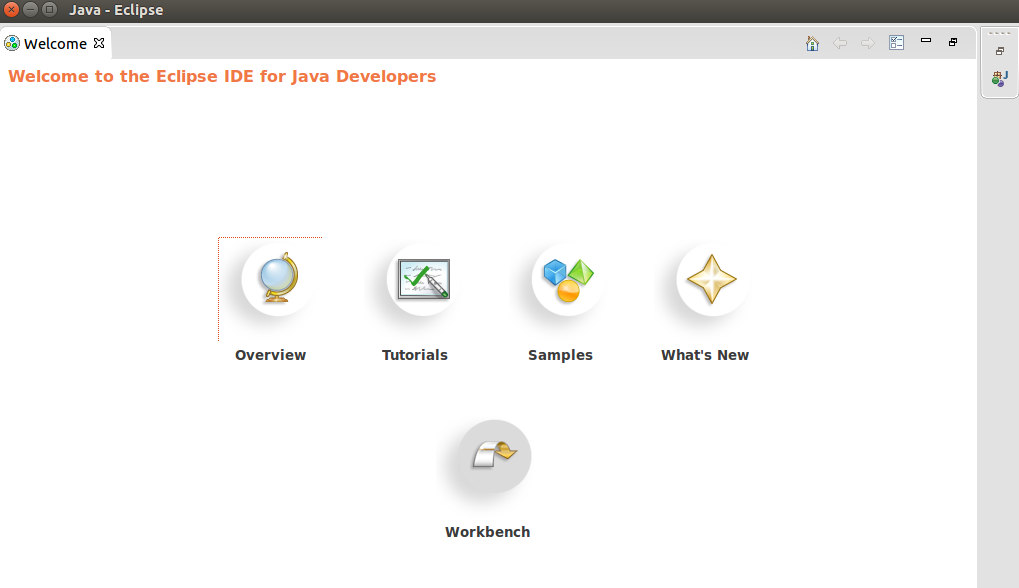Open the Samples shapes icon

click(568, 279)
